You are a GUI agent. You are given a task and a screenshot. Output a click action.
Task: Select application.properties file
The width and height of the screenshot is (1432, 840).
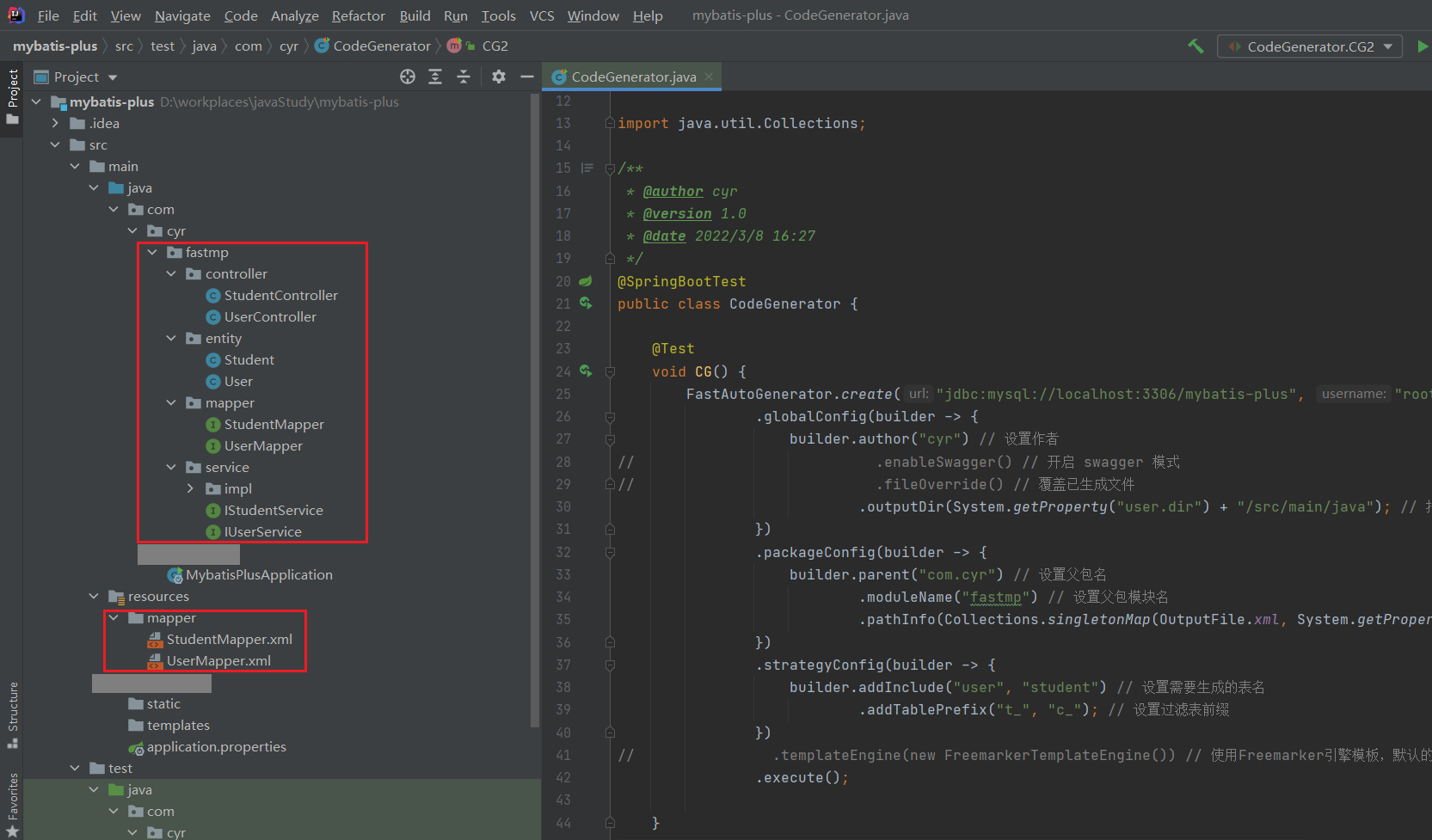216,746
